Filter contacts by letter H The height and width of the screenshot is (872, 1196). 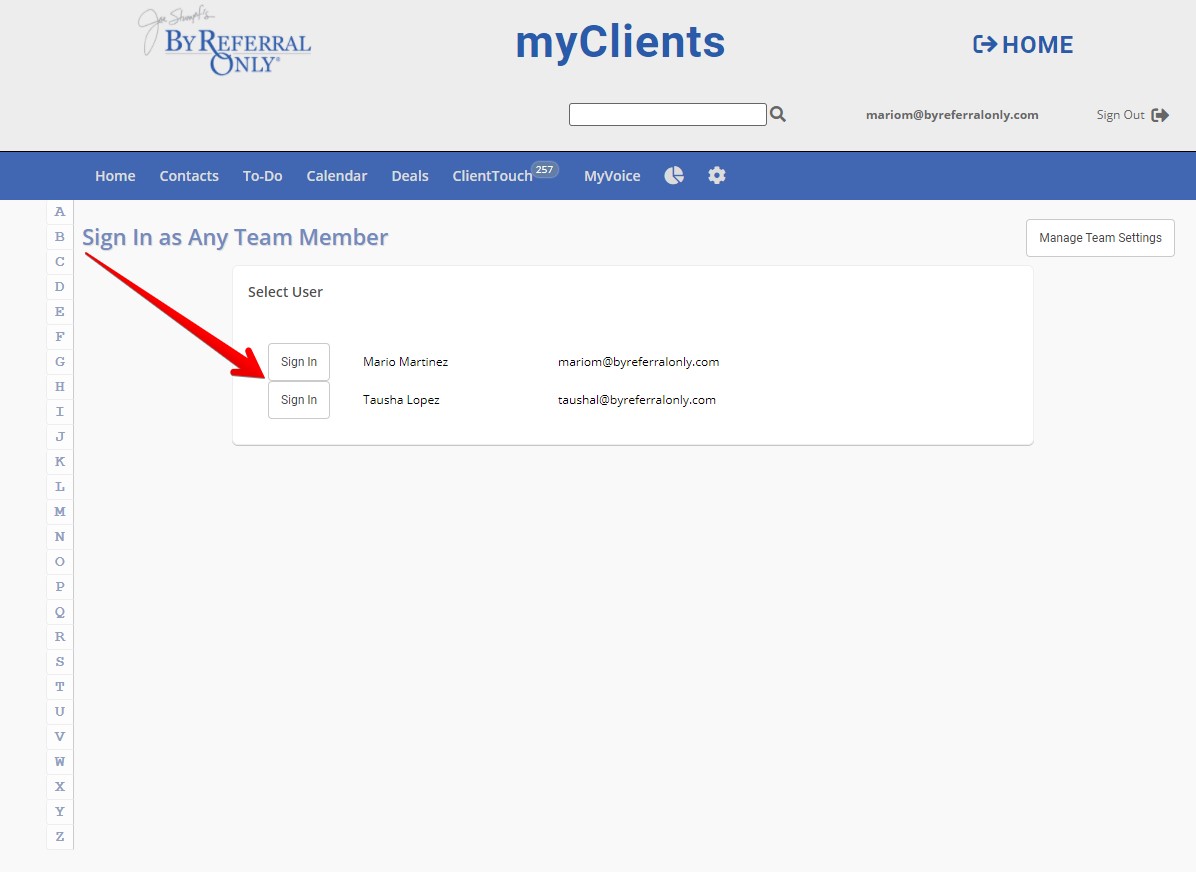[59, 387]
